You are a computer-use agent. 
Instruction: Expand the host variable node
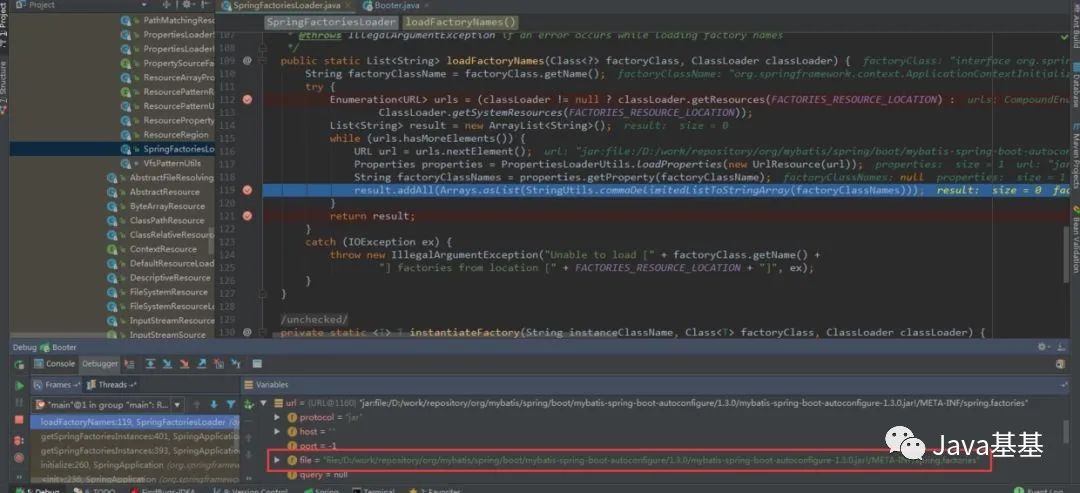pyautogui.click(x=277, y=432)
